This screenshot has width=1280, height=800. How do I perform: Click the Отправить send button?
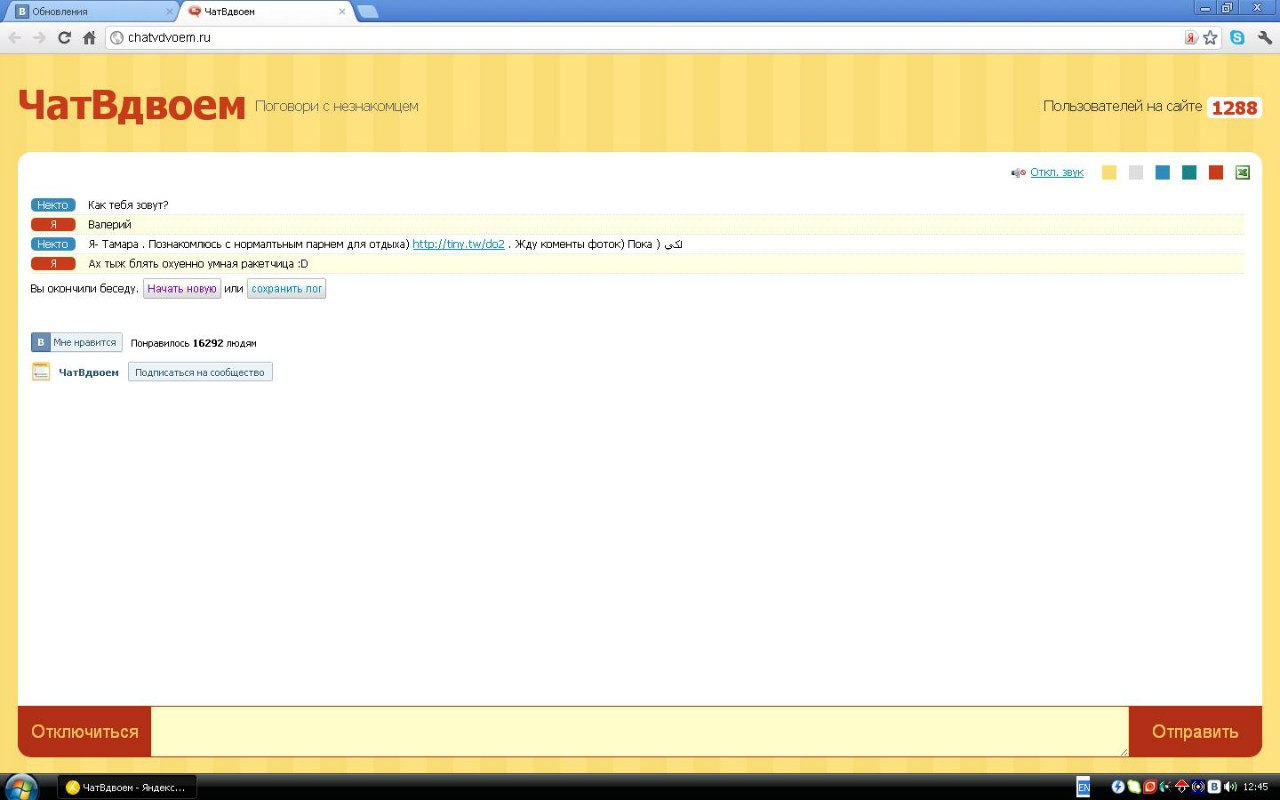tap(1195, 732)
